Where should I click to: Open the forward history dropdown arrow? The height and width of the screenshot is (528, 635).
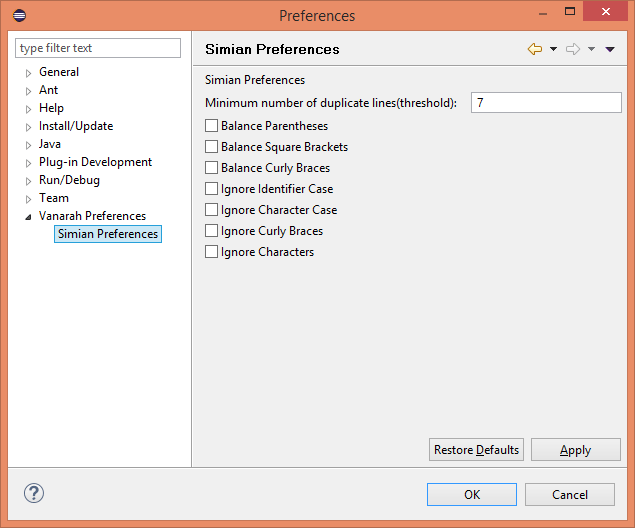click(591, 49)
